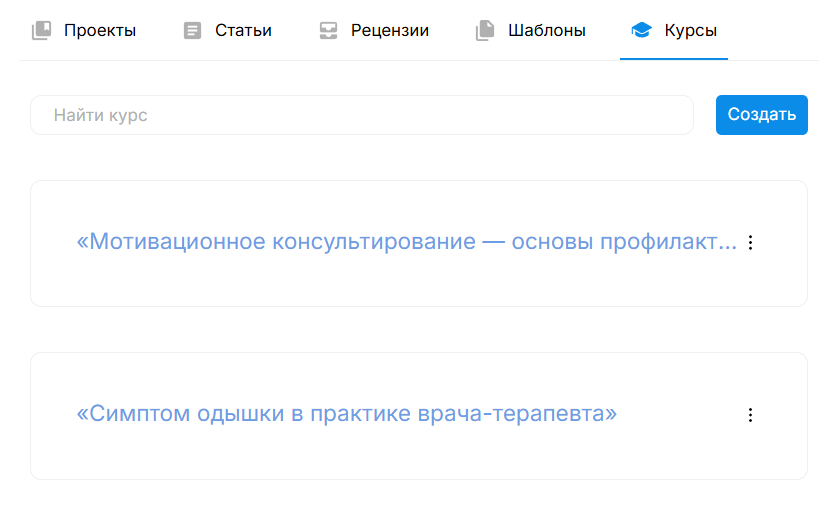Click the Создать button

pyautogui.click(x=762, y=115)
